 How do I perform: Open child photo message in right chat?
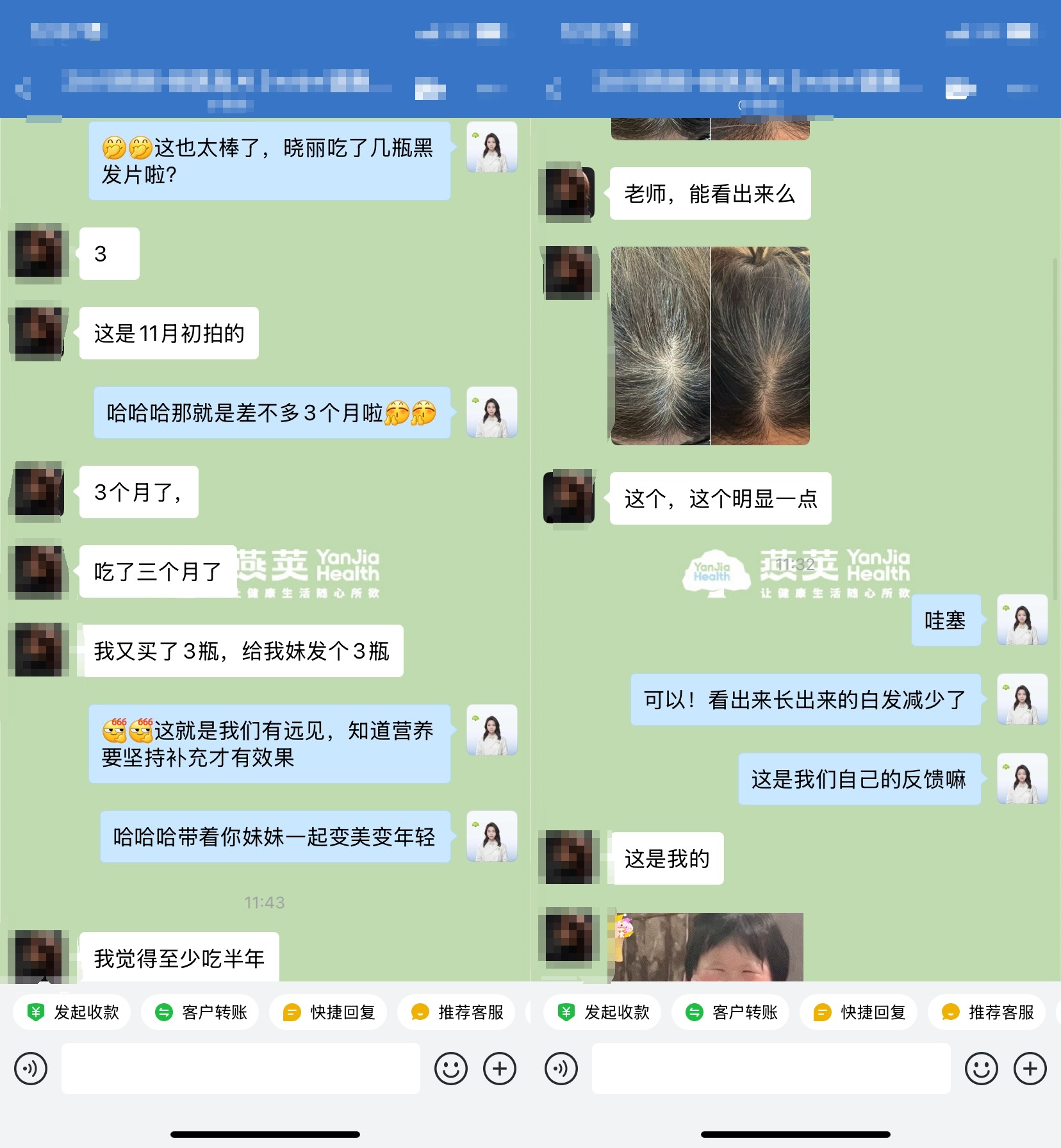[709, 947]
